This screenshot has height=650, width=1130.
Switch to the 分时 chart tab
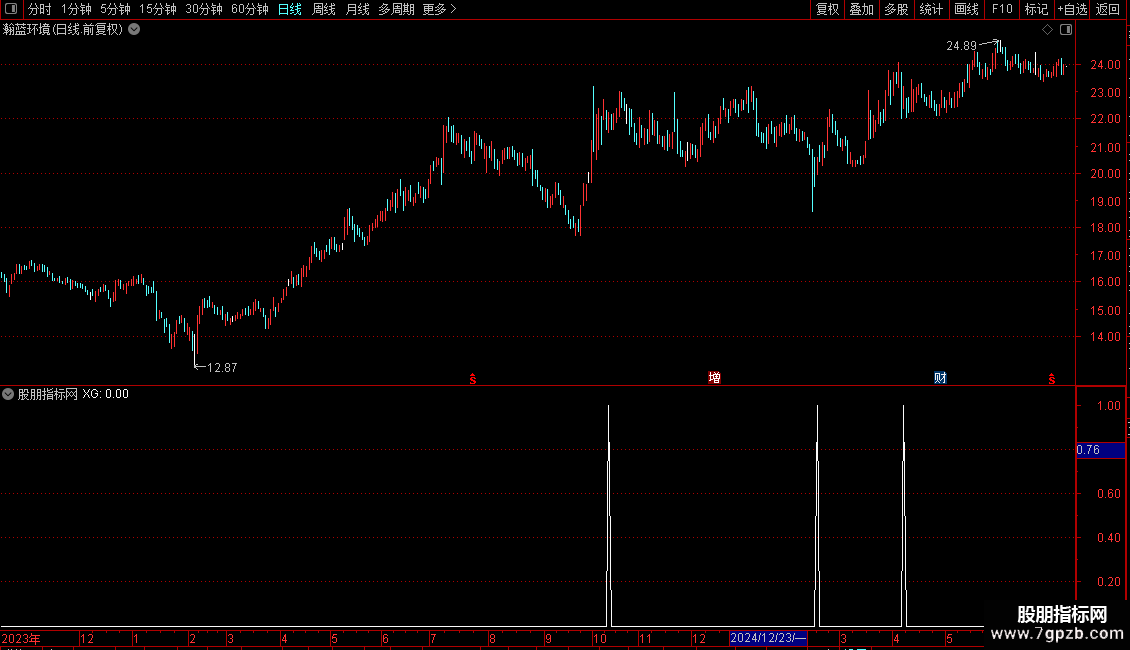coord(40,9)
